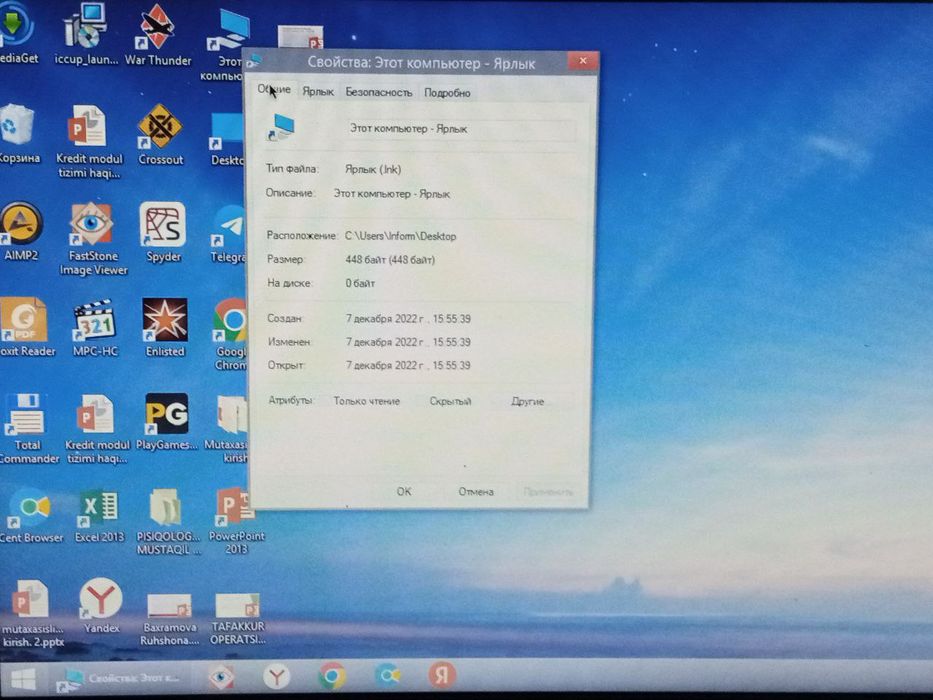Open Yandex Browser from the taskbar
Viewport: 933px width, 700px height.
coord(276,677)
